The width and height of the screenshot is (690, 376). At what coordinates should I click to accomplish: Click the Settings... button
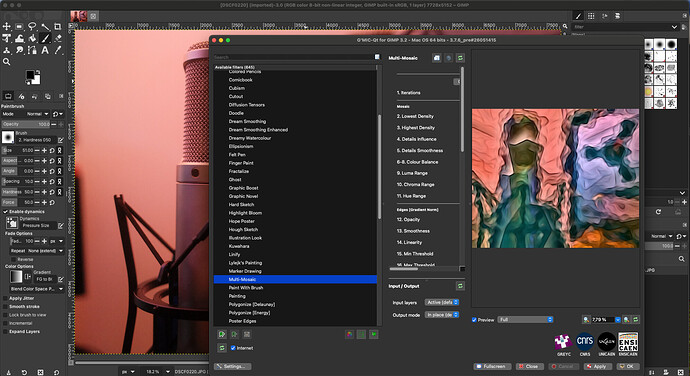pos(233,366)
